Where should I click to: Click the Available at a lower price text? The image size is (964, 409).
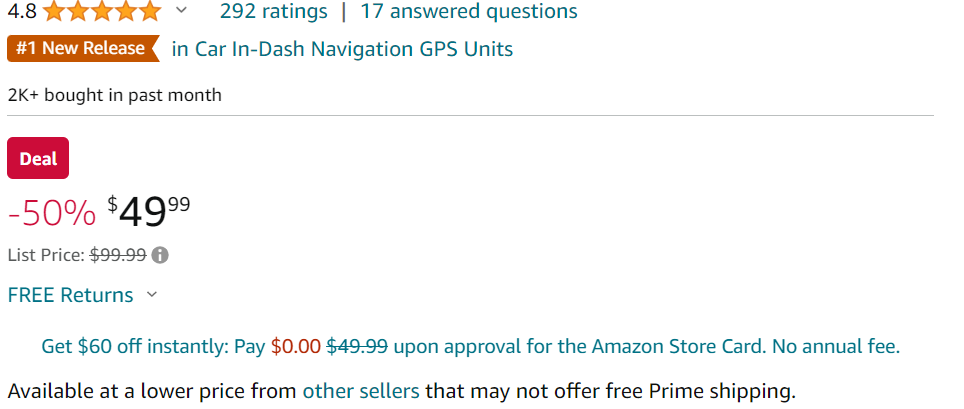pos(154,391)
